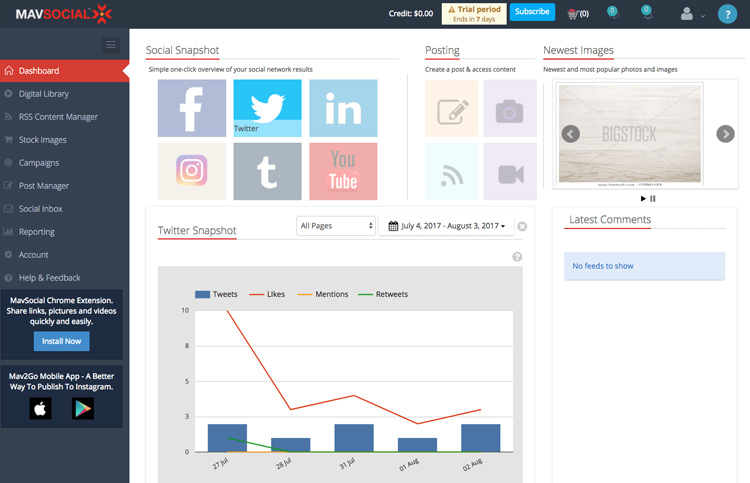Open the first notification bubble icon
This screenshot has height=483, width=750.
point(612,12)
